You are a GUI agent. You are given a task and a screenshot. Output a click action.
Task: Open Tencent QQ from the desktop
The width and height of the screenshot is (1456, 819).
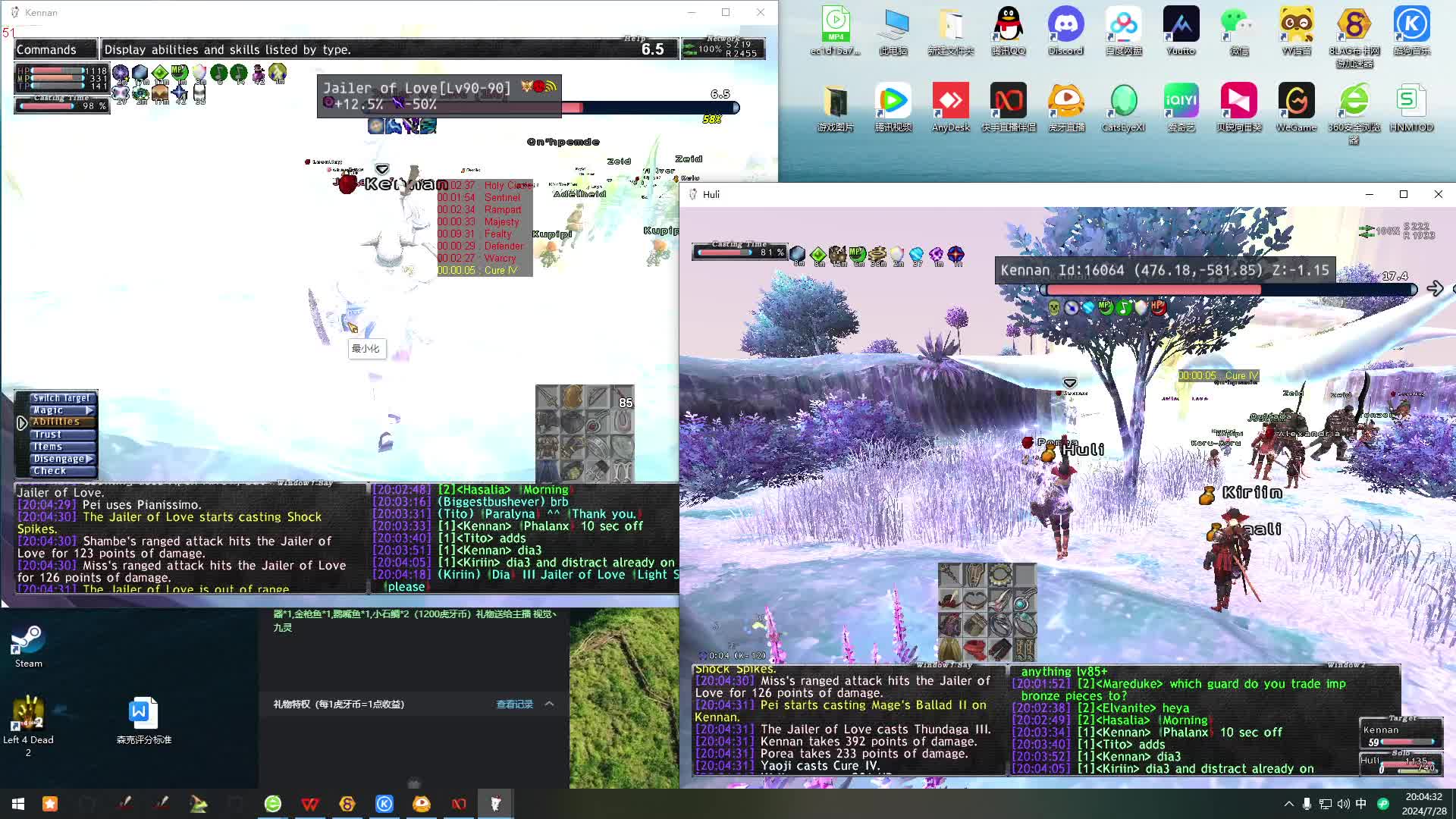pyautogui.click(x=1008, y=25)
